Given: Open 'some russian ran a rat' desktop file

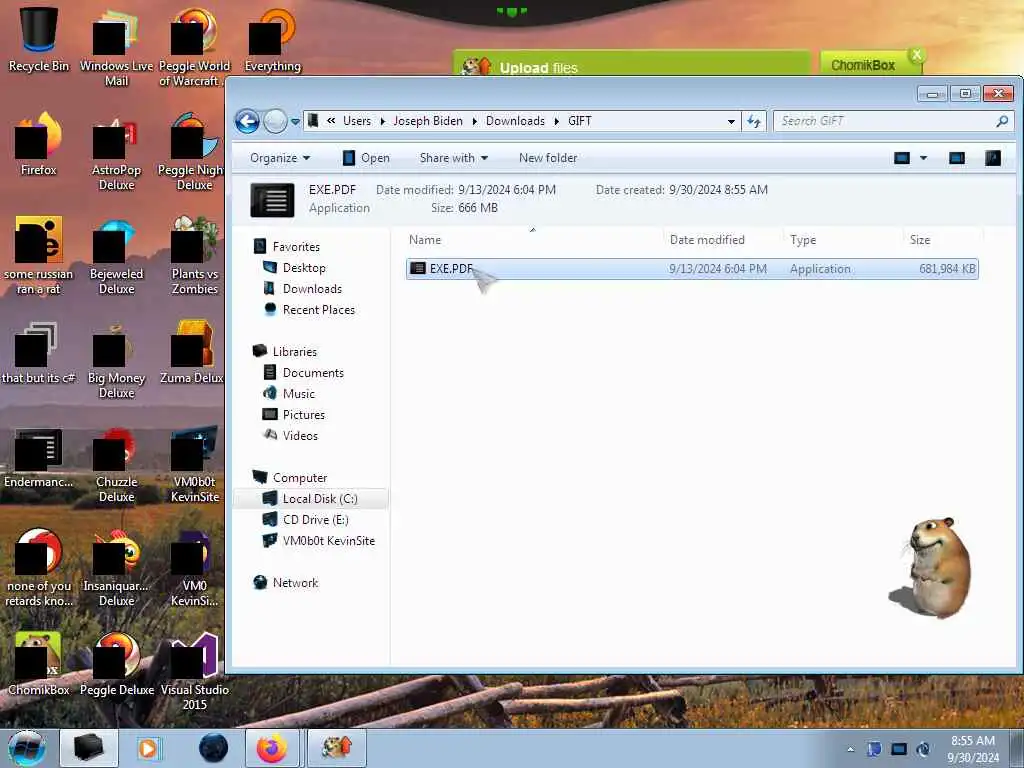Looking at the screenshot, I should click(x=39, y=256).
